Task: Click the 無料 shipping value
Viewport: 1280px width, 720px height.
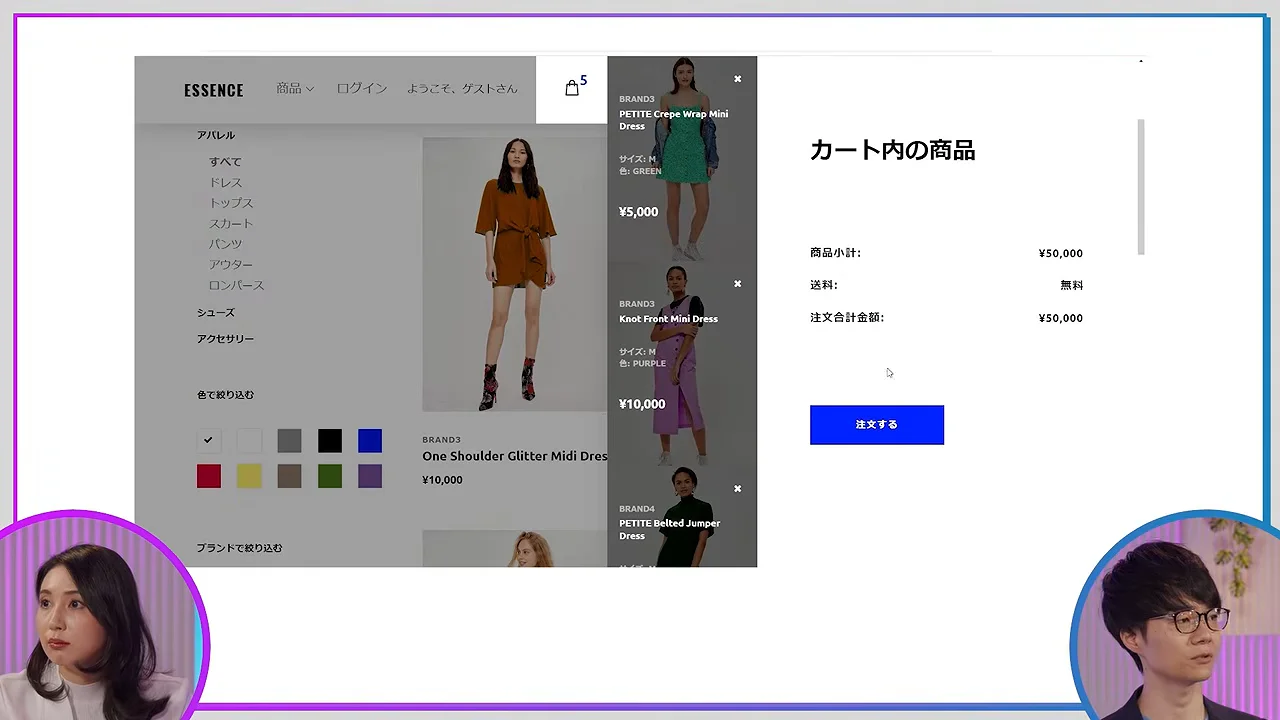Action: pyautogui.click(x=1071, y=285)
